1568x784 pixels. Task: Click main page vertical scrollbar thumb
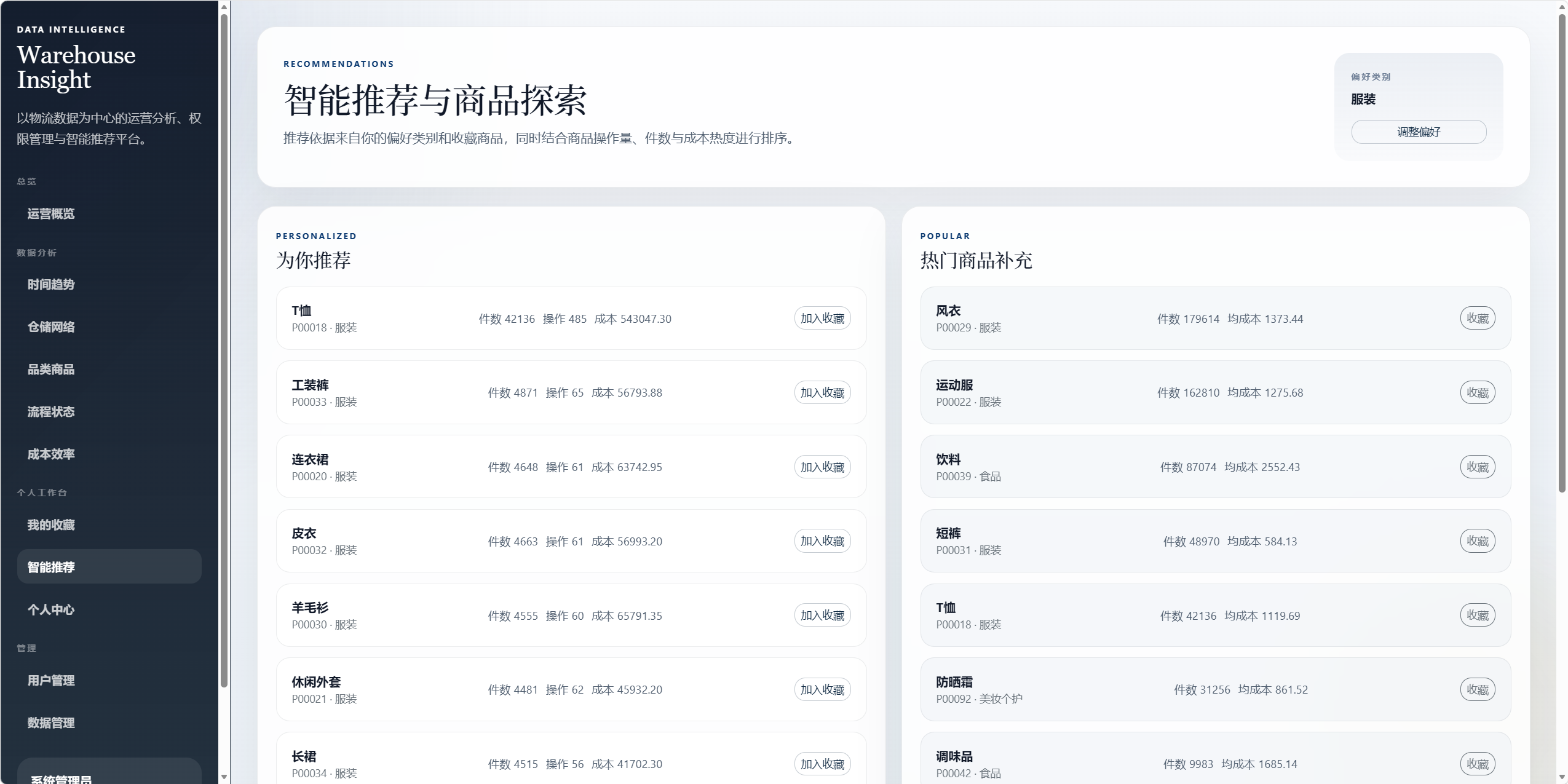pos(1562,252)
